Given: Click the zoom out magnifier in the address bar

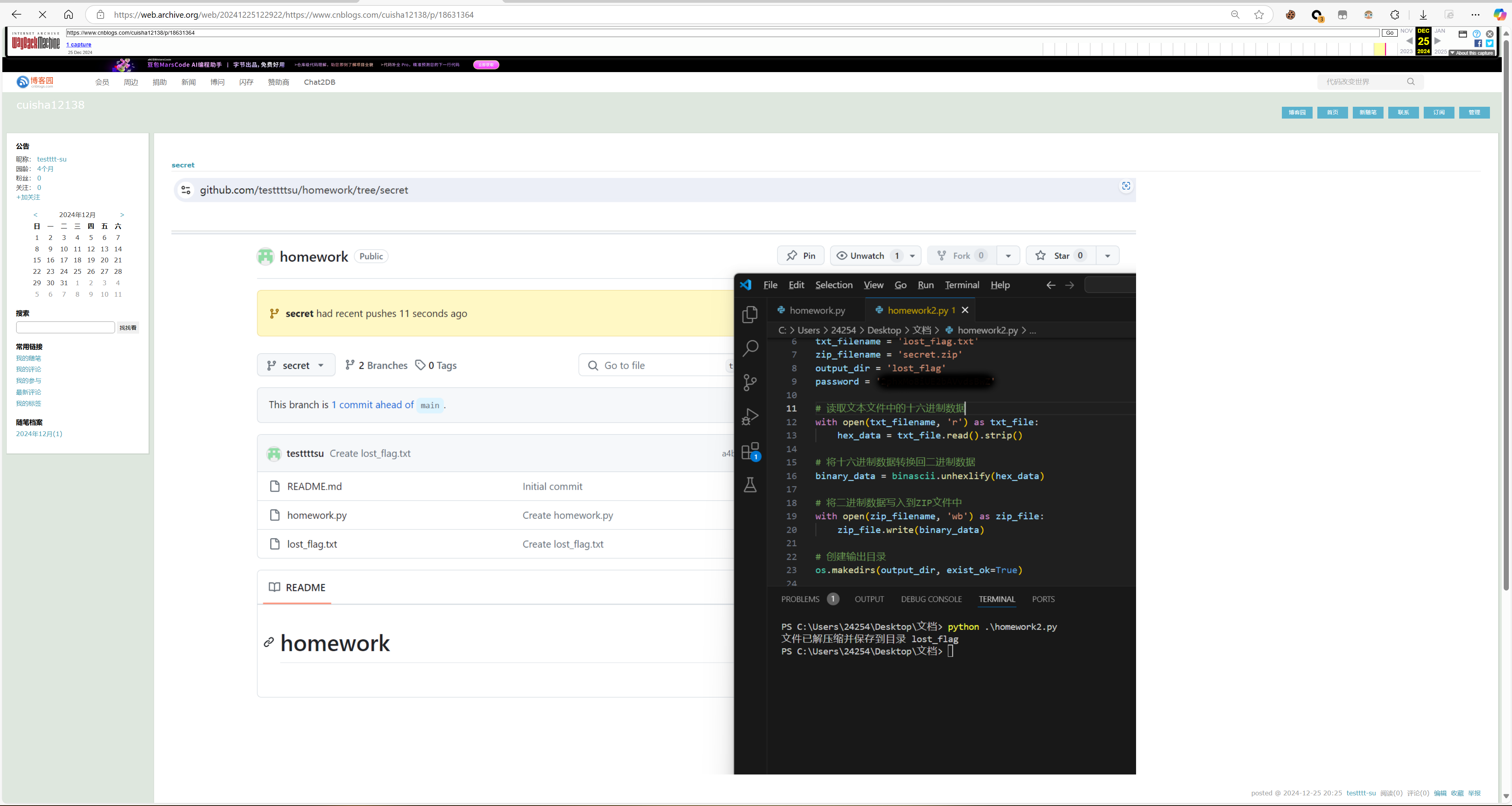Looking at the screenshot, I should pyautogui.click(x=1235, y=15).
